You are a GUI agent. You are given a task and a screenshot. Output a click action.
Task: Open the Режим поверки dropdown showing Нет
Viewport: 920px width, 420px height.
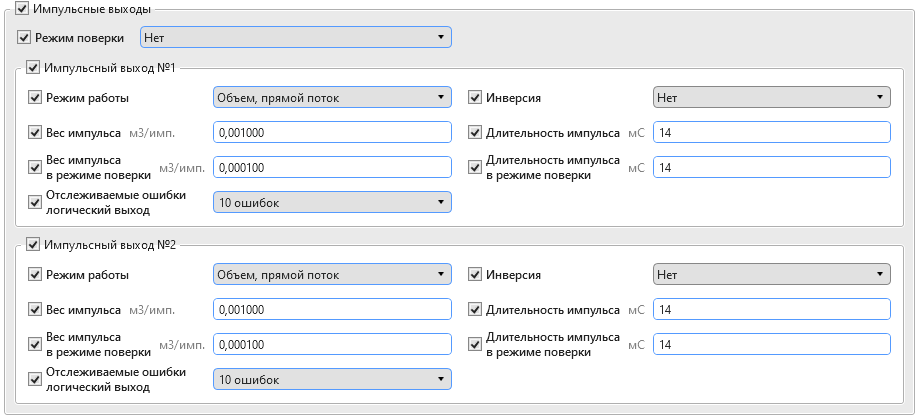pyautogui.click(x=296, y=38)
